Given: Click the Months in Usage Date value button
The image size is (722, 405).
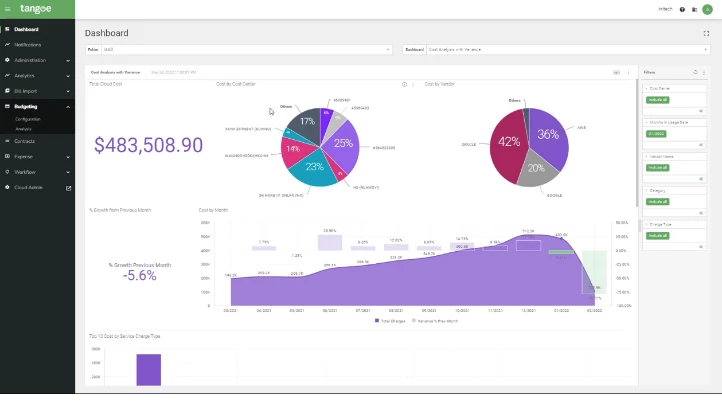Looking at the screenshot, I should [x=656, y=133].
